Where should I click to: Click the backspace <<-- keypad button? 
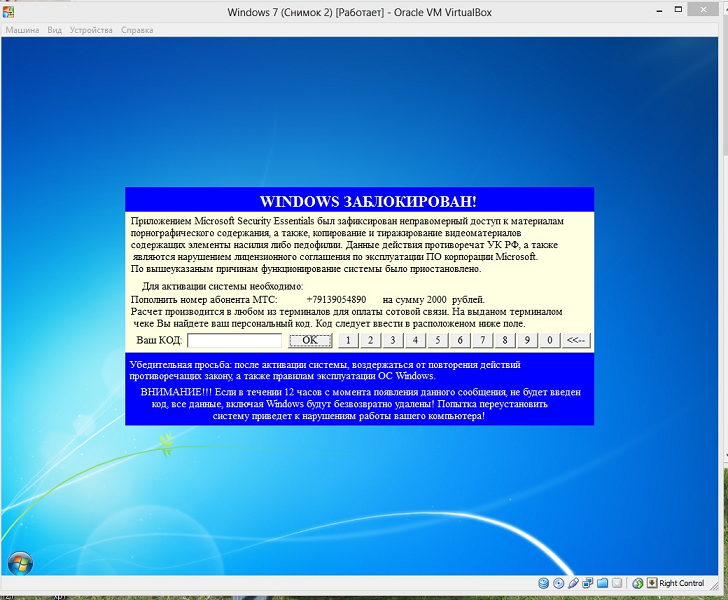click(576, 340)
